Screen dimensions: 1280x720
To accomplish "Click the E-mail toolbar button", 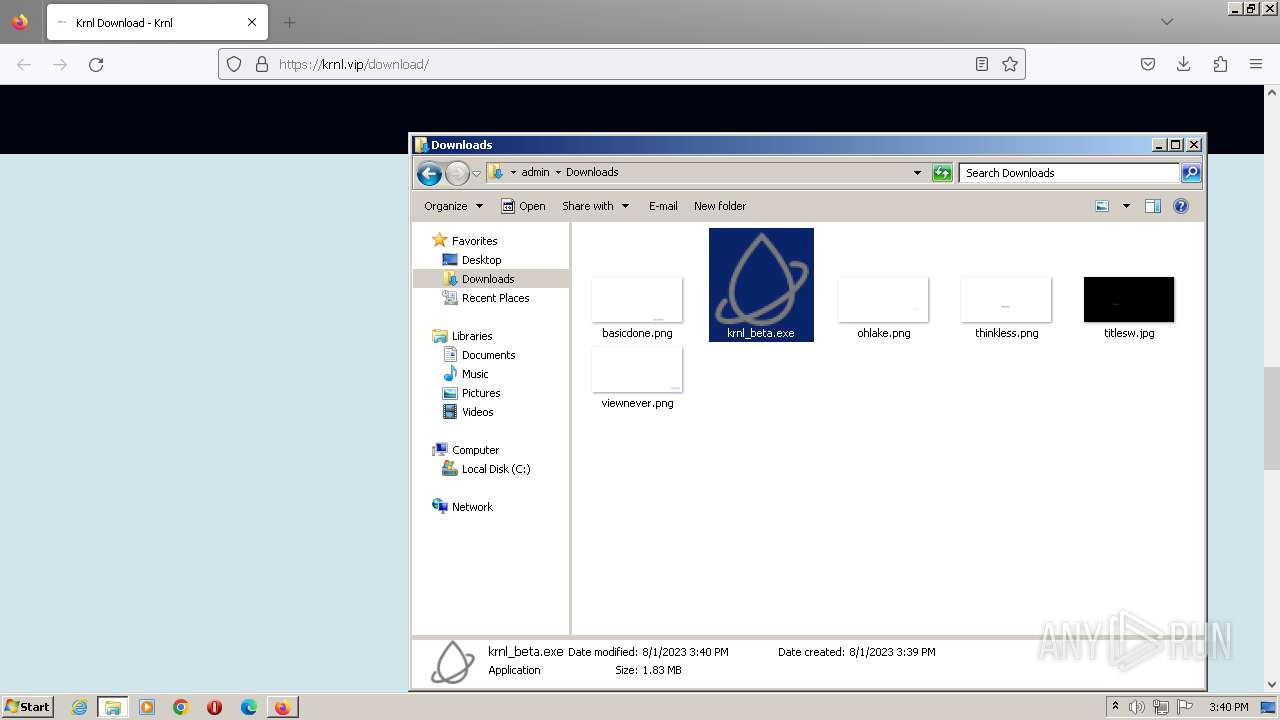I will 663,206.
